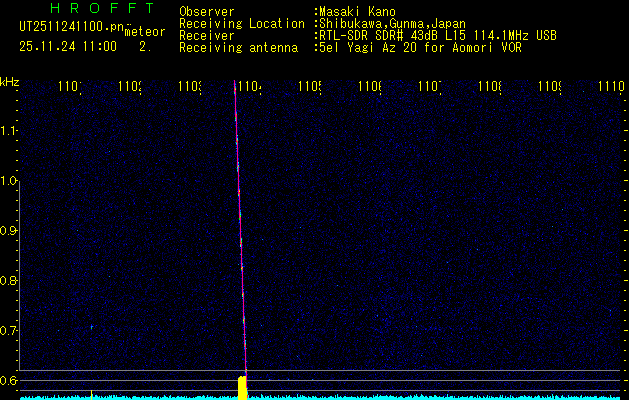The width and height of the screenshot is (629, 400).
Task: Click the kHz axis unit label
Action: tap(9, 82)
